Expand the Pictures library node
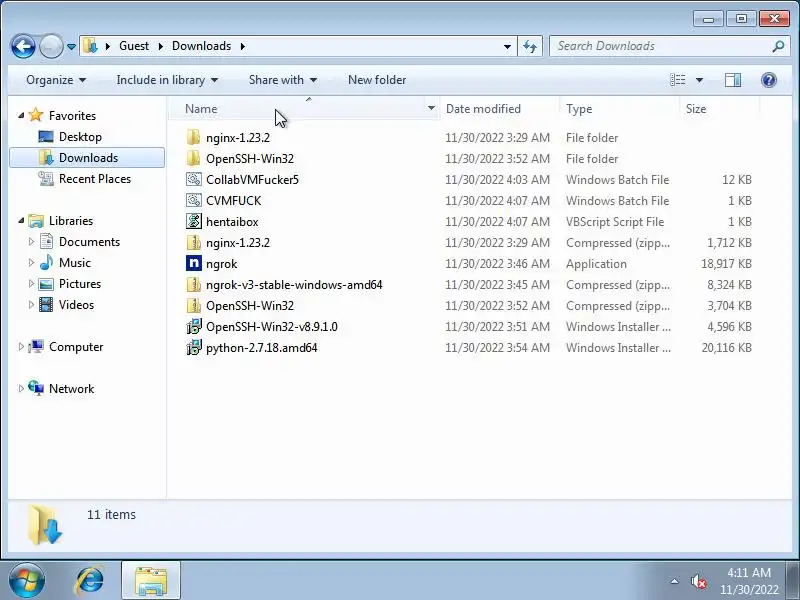 tap(31, 283)
